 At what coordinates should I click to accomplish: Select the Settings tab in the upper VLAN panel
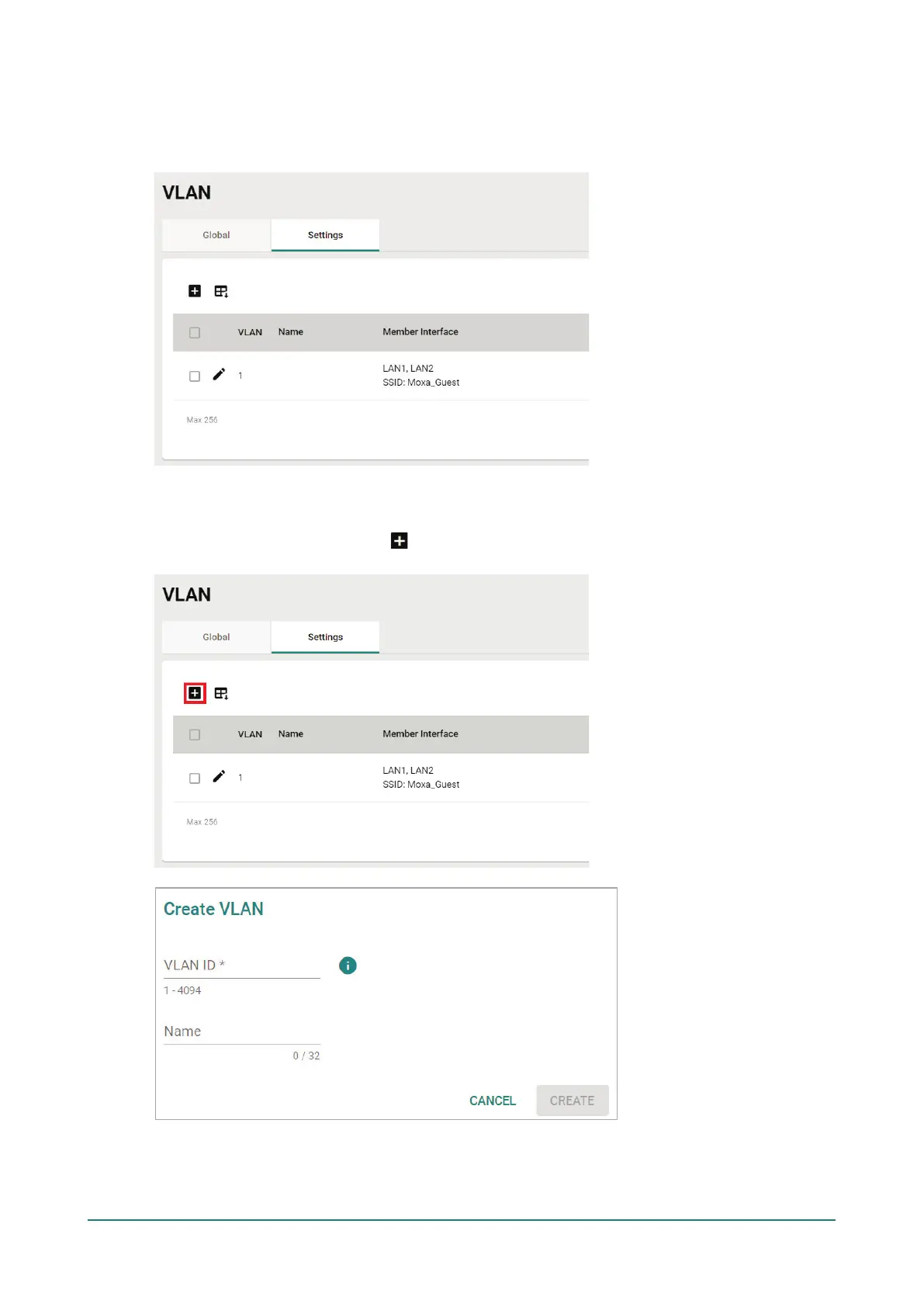(325, 235)
